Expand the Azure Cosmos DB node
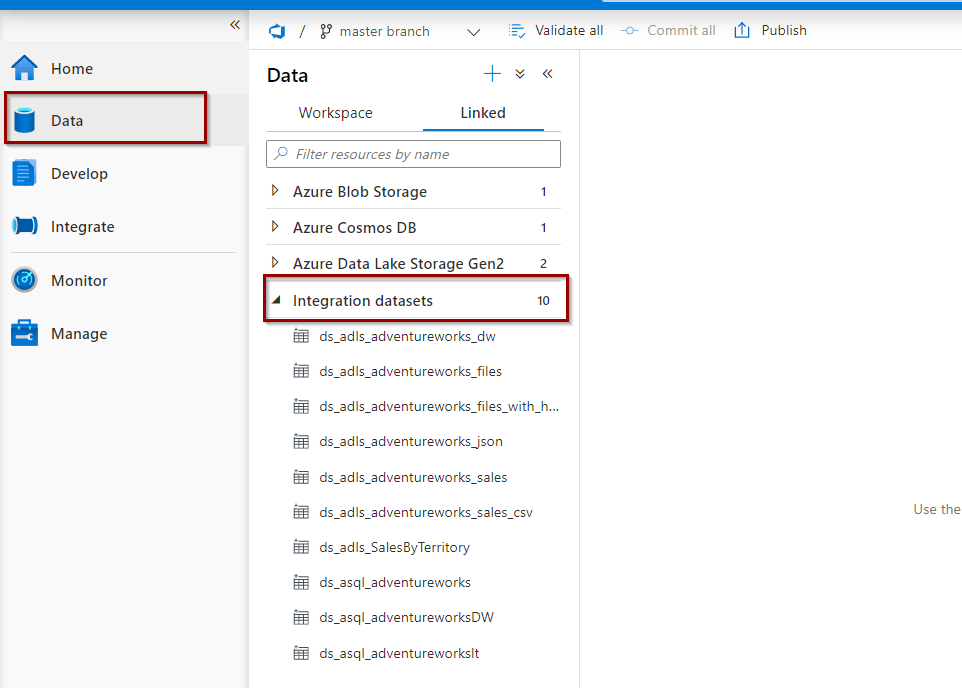 tap(275, 227)
